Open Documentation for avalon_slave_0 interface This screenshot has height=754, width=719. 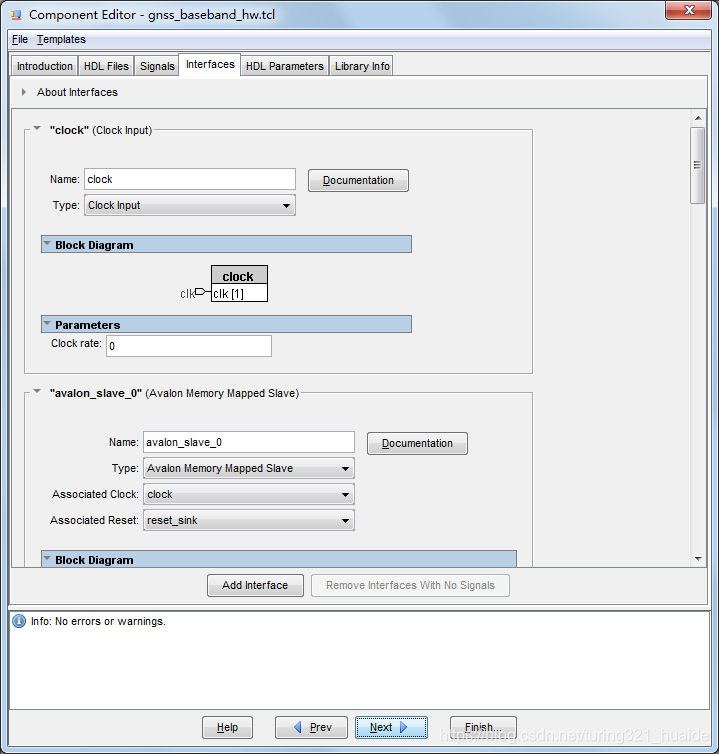tap(417, 443)
